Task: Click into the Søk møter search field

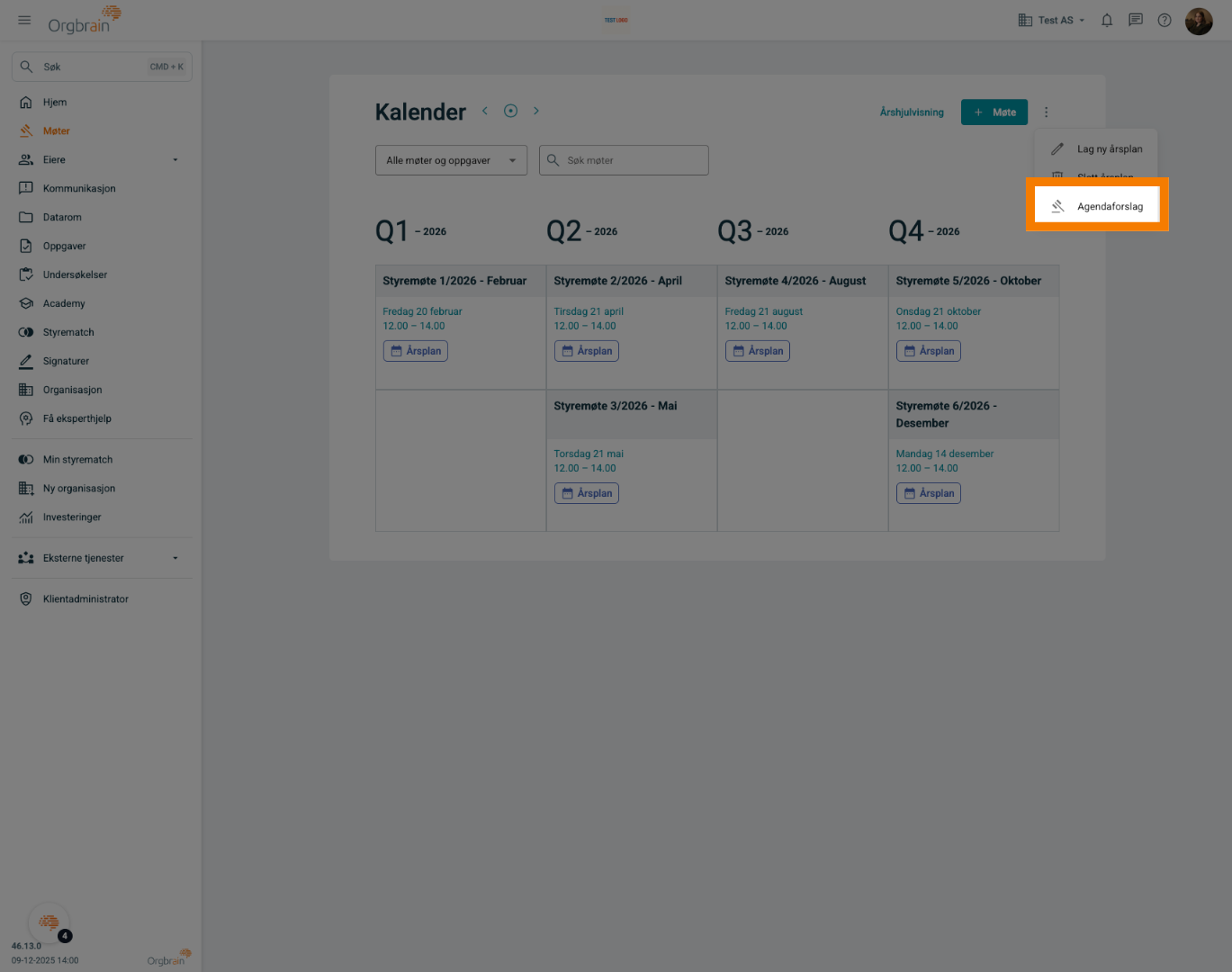Action: (x=624, y=160)
